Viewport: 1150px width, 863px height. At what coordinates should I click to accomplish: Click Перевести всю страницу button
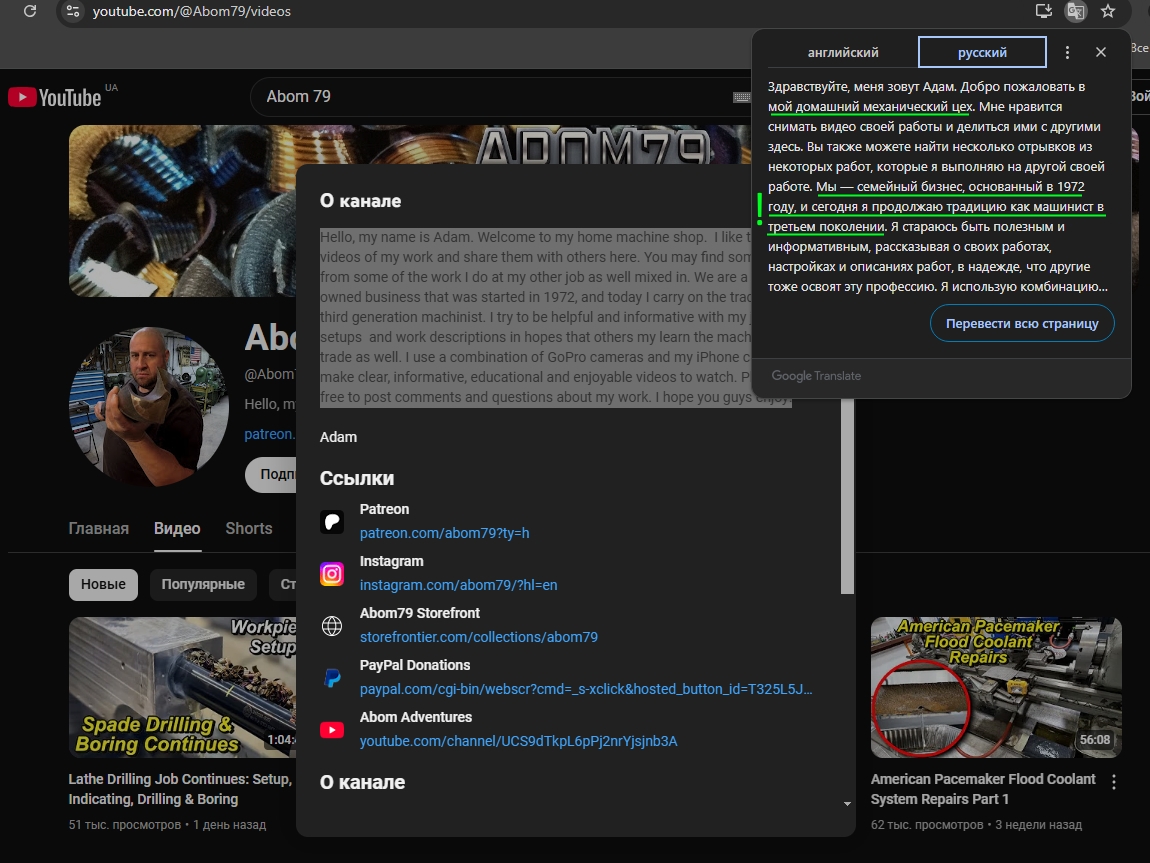(x=1022, y=323)
